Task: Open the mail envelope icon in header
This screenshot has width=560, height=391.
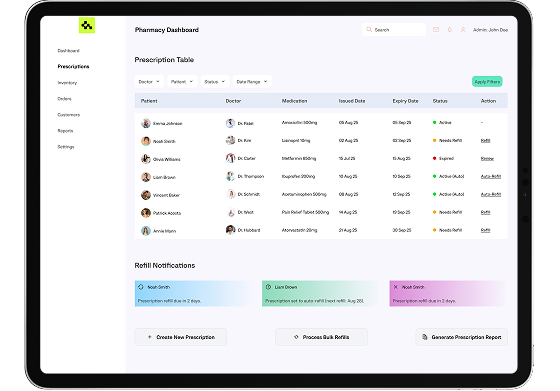Action: coord(436,30)
